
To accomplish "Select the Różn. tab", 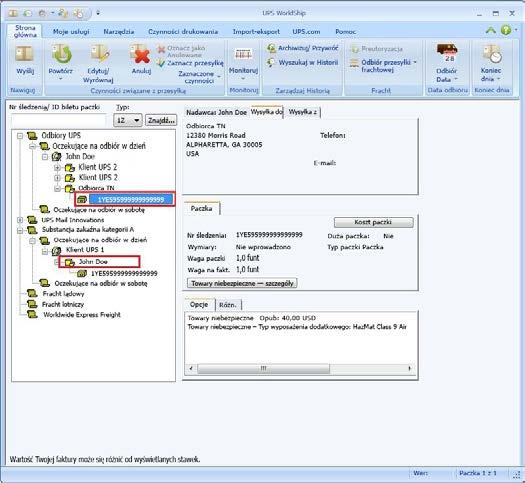I will (228, 305).
